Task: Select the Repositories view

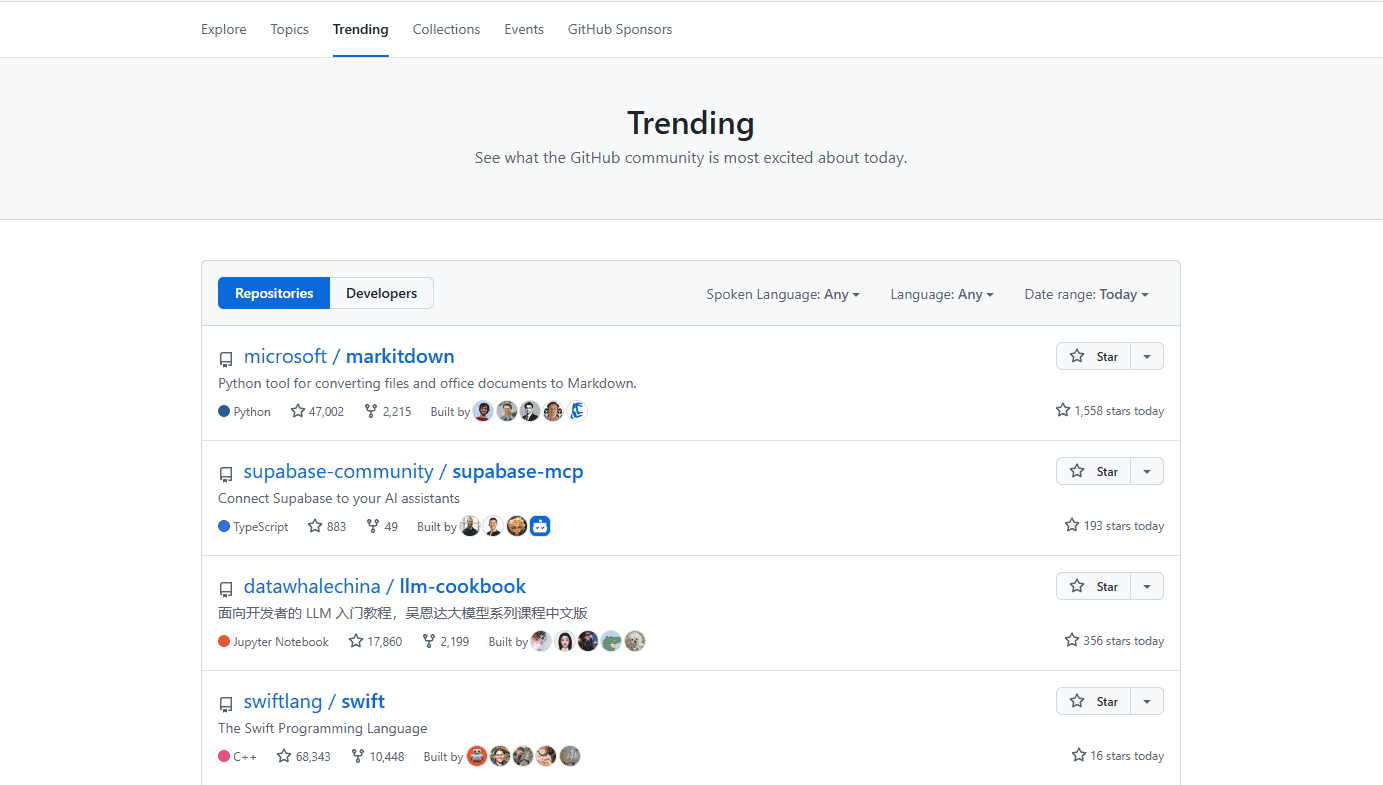Action: [x=273, y=292]
